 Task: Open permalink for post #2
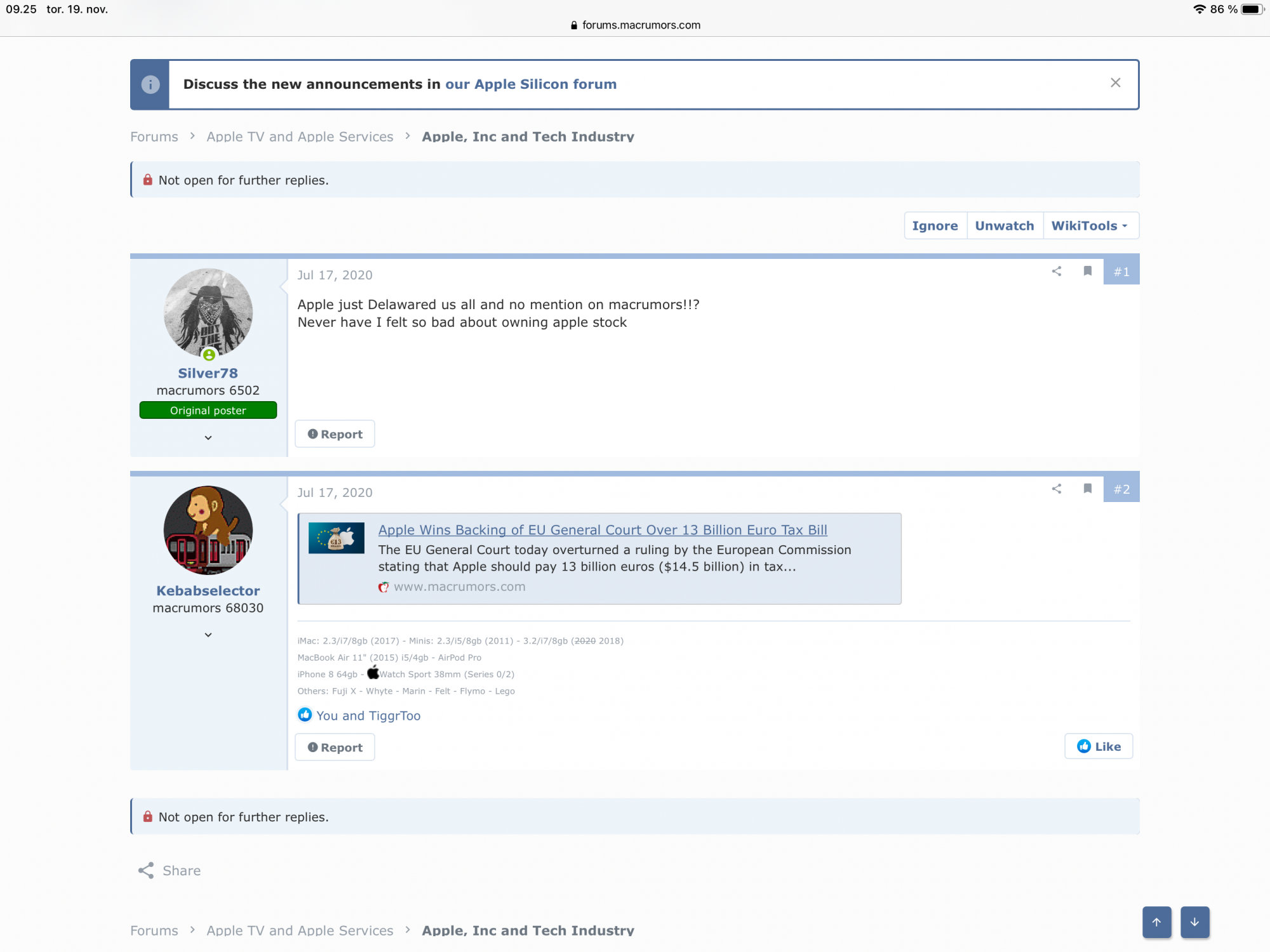click(x=1121, y=489)
